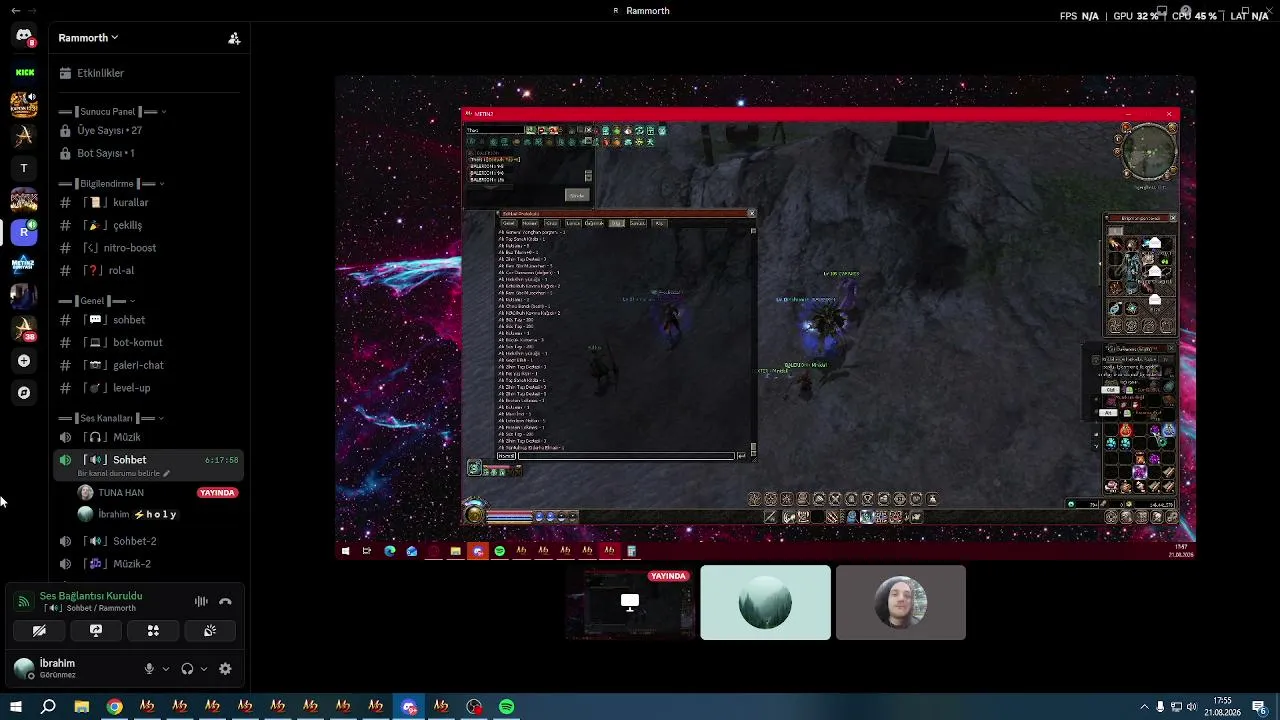
Task: Click the main shared stream view
Action: coord(765,317)
